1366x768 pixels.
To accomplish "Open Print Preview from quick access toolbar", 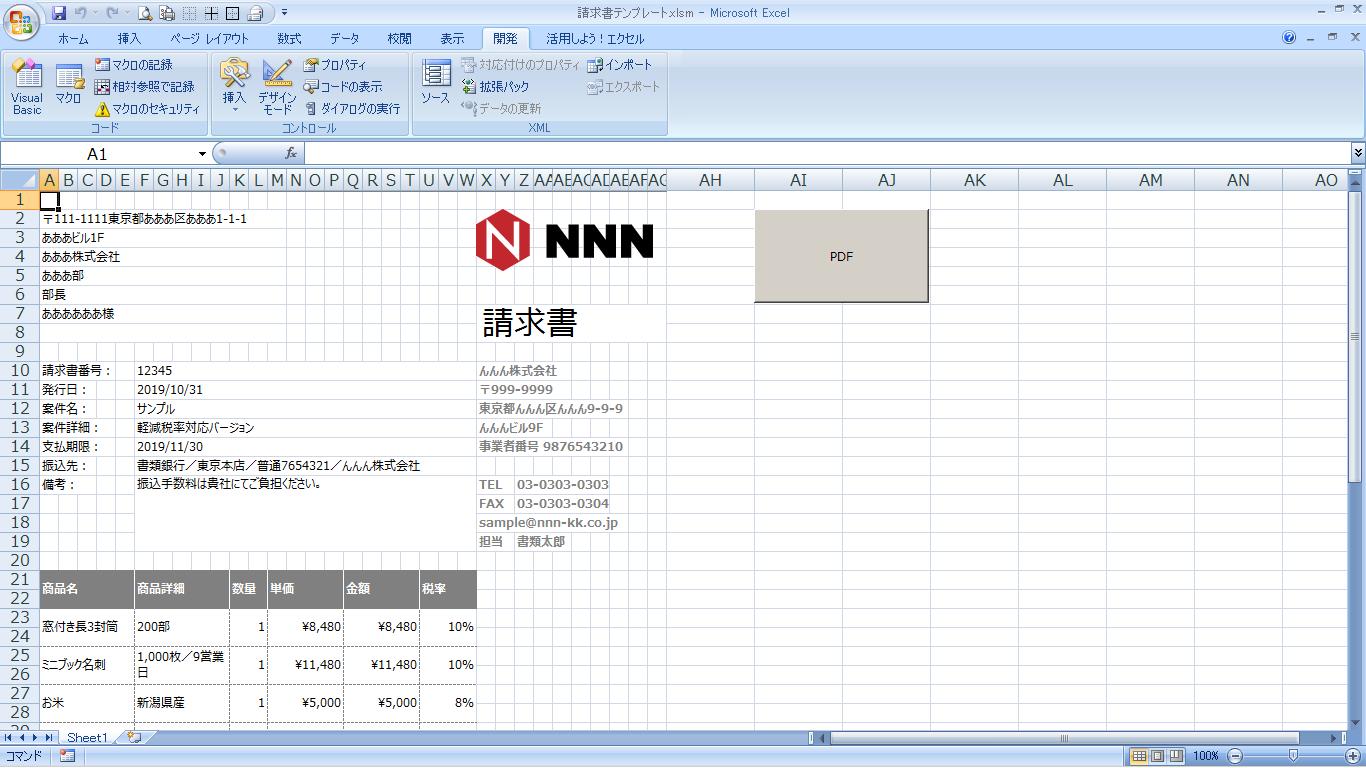I will [145, 13].
